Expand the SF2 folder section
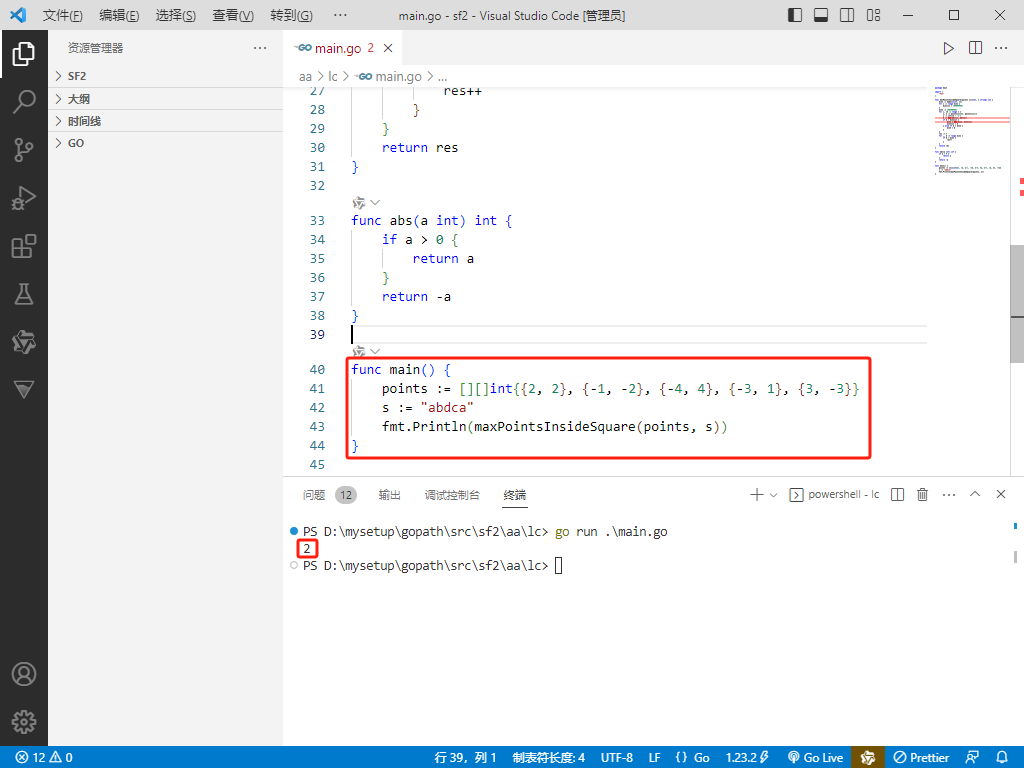Screen dimensions: 1024x768 pyautogui.click(x=165, y=76)
